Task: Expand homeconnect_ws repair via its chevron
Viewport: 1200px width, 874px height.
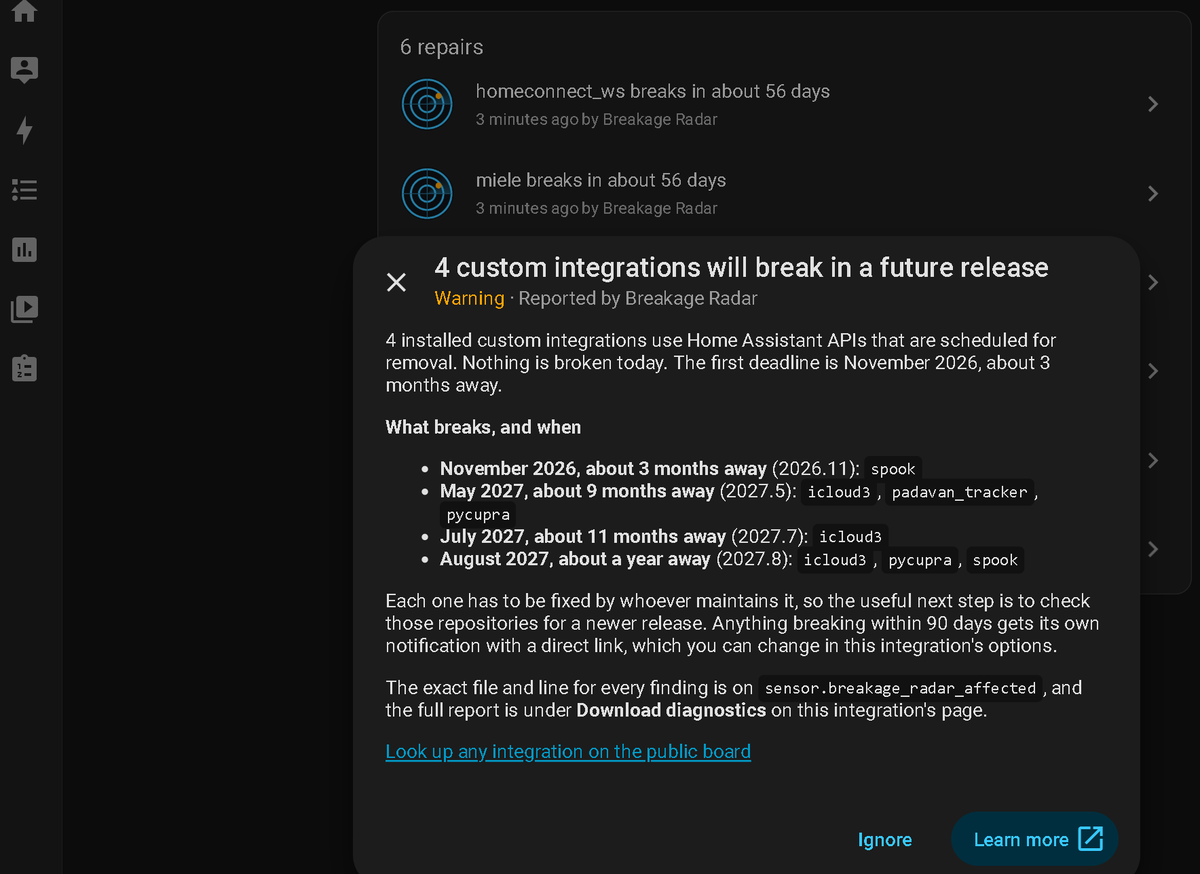Action: tap(1153, 104)
